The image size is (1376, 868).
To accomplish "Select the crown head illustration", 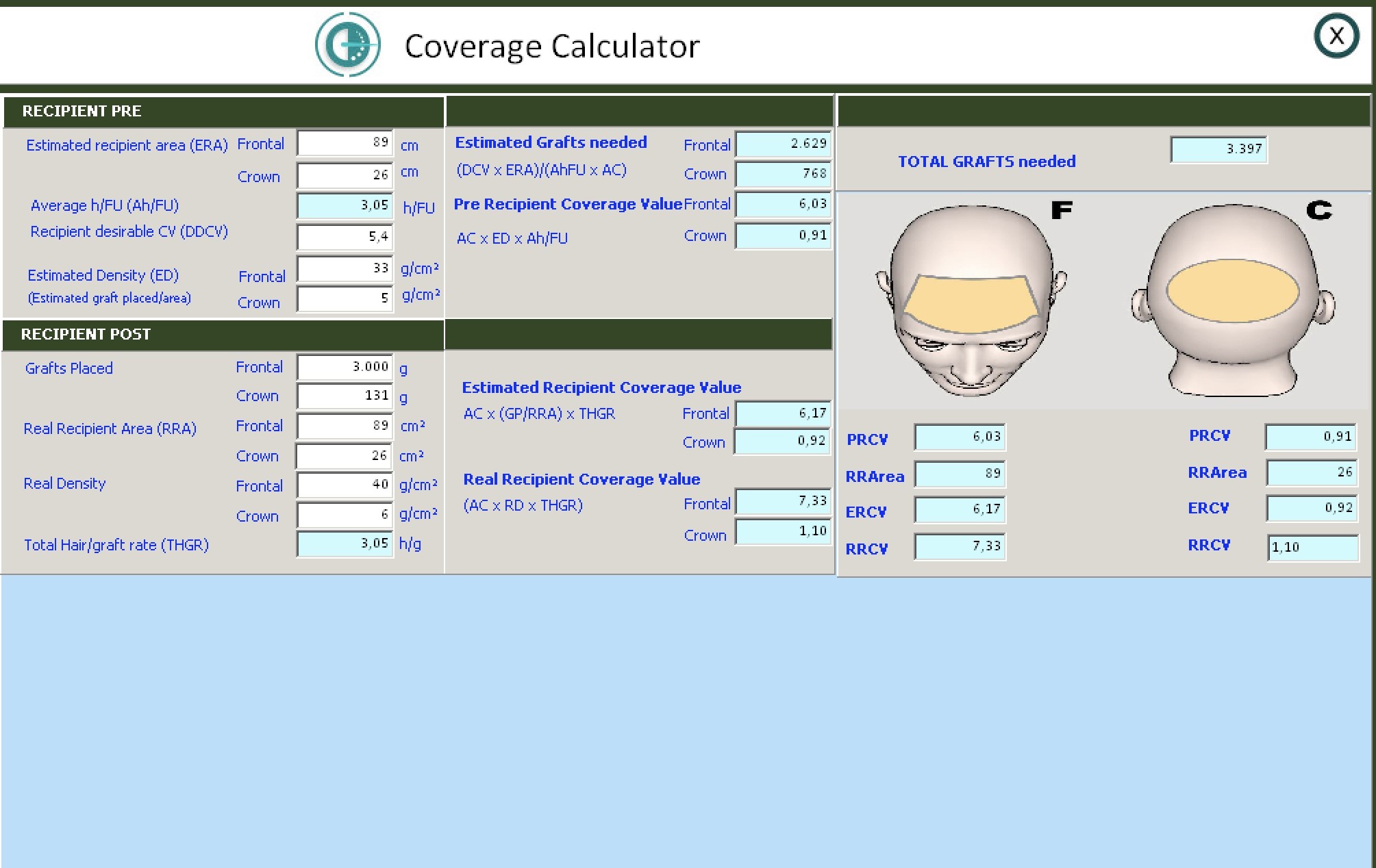I will click(1233, 300).
